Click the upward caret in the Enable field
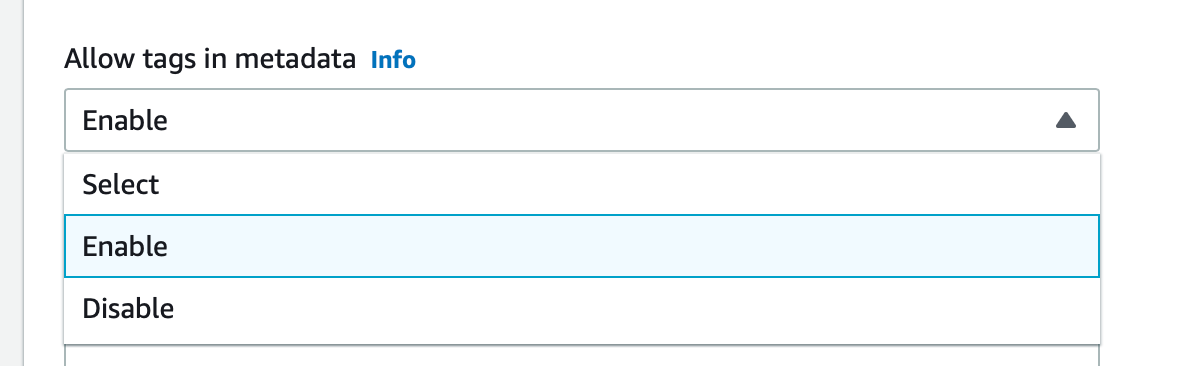The width and height of the screenshot is (1180, 366). coord(1066,120)
